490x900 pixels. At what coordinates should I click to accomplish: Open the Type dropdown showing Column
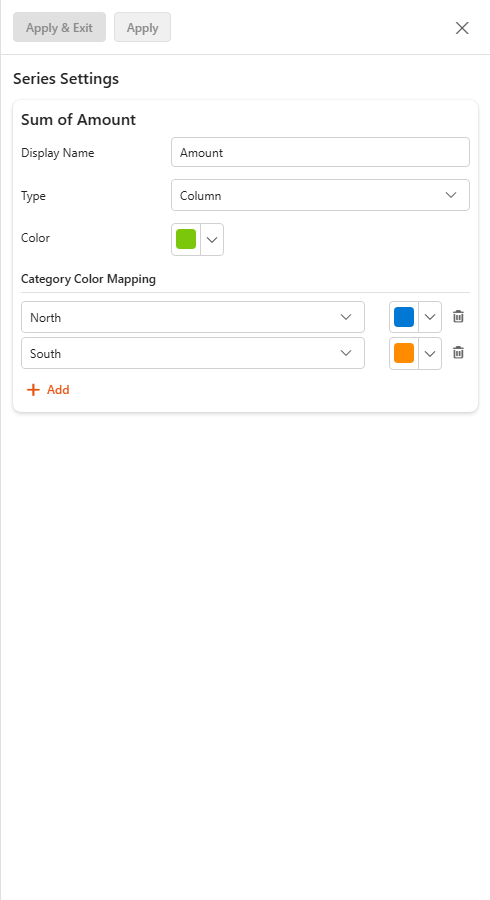click(x=320, y=195)
